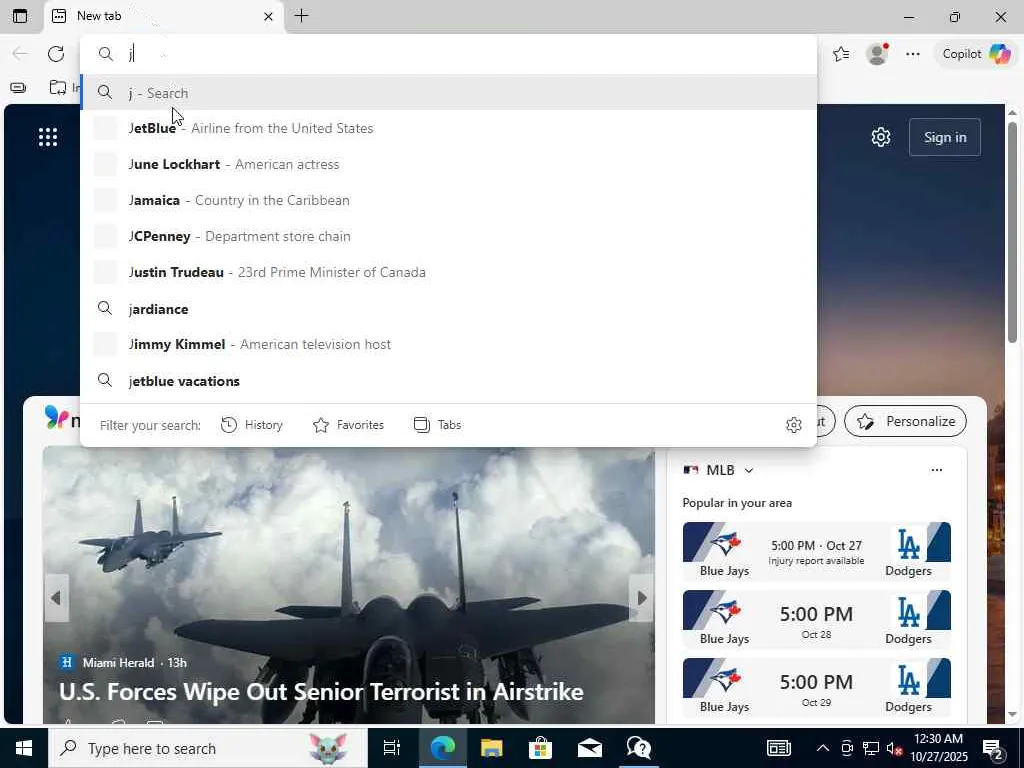Show hidden system tray icons

[x=823, y=748]
